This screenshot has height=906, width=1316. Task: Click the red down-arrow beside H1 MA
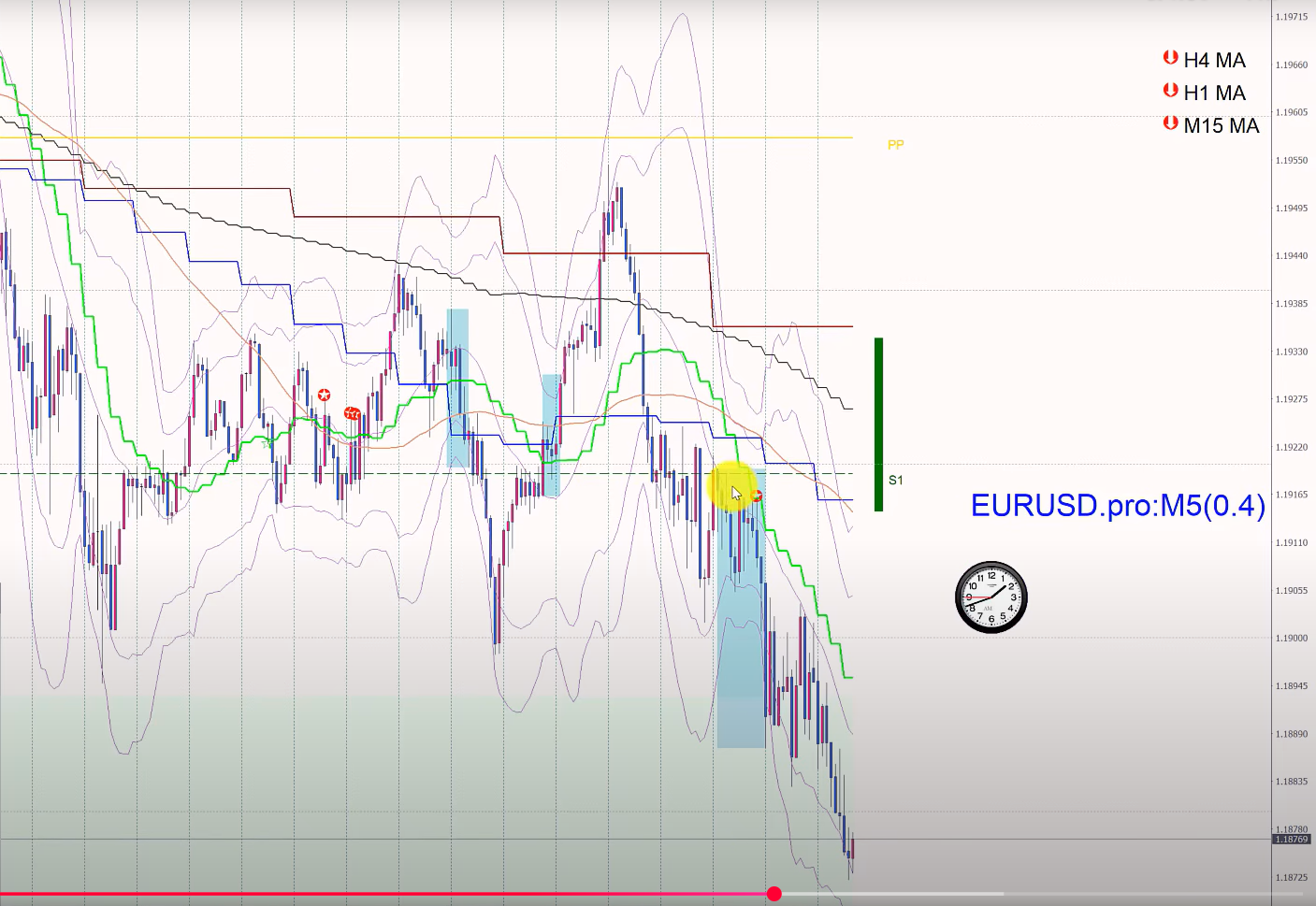1169,91
